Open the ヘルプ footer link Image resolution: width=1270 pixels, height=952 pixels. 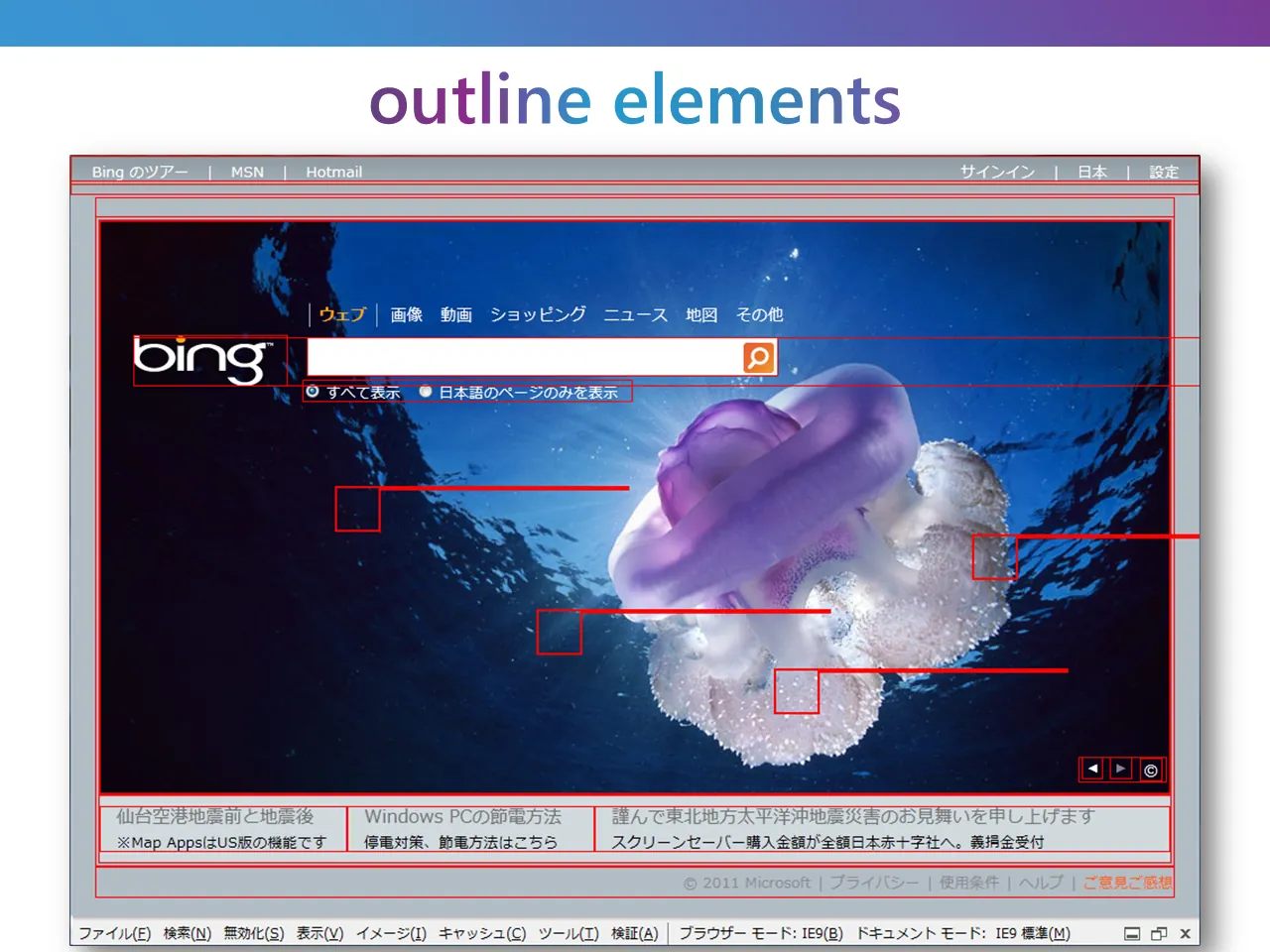pos(1041,883)
